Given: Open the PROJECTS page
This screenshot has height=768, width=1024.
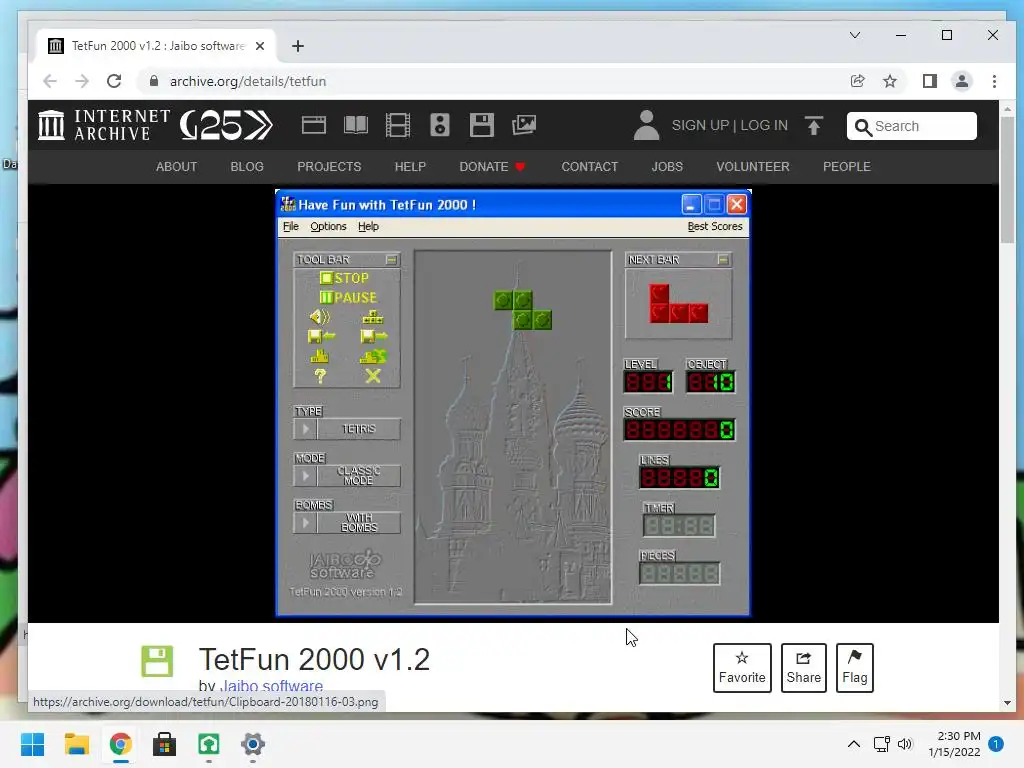Looking at the screenshot, I should pyautogui.click(x=329, y=167).
